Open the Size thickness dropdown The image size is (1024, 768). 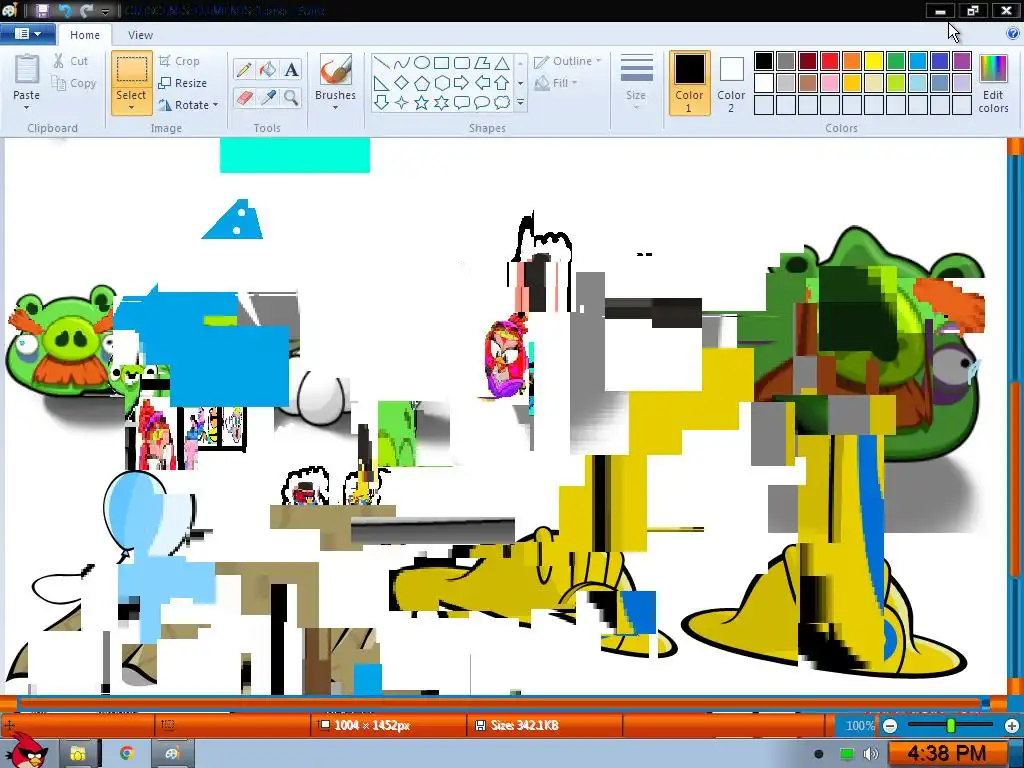click(x=636, y=82)
